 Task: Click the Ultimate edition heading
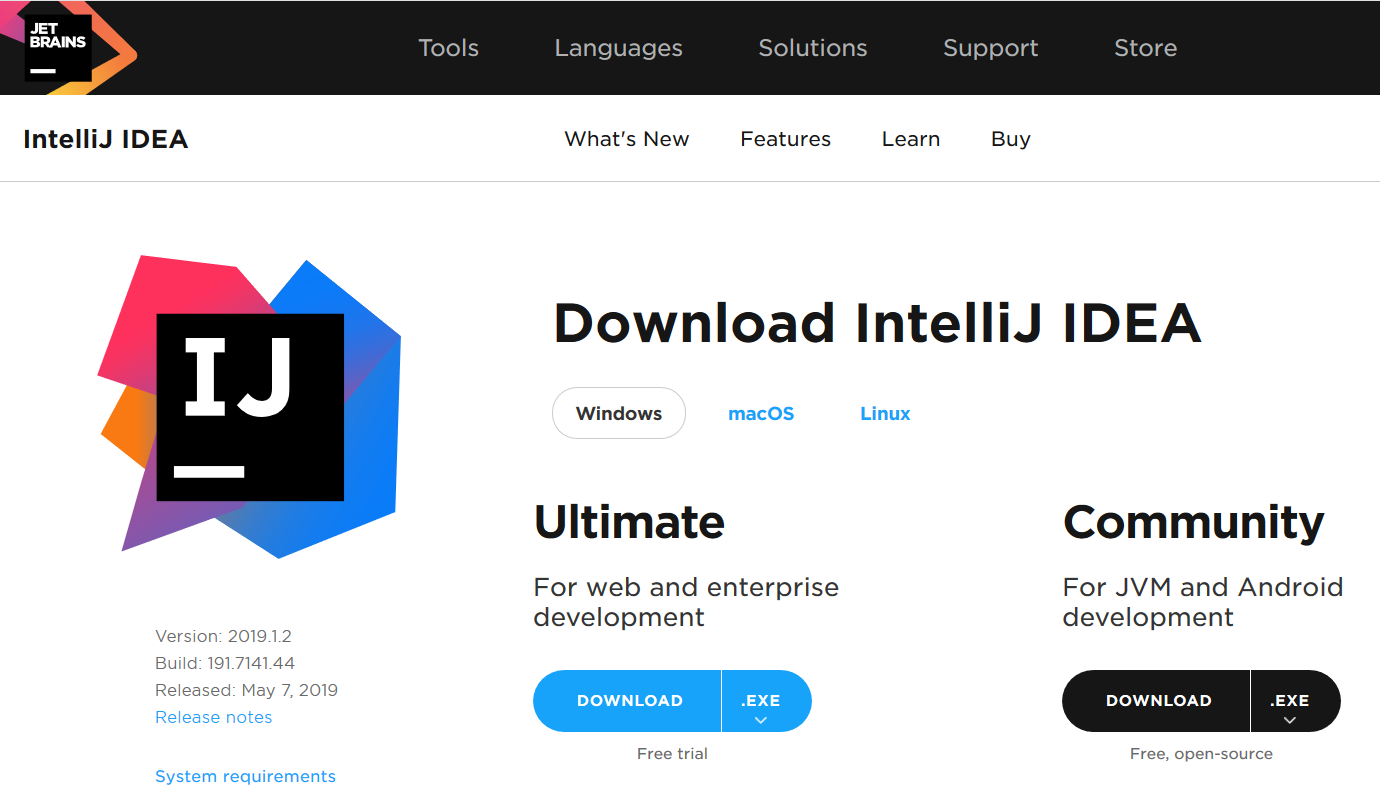(629, 522)
